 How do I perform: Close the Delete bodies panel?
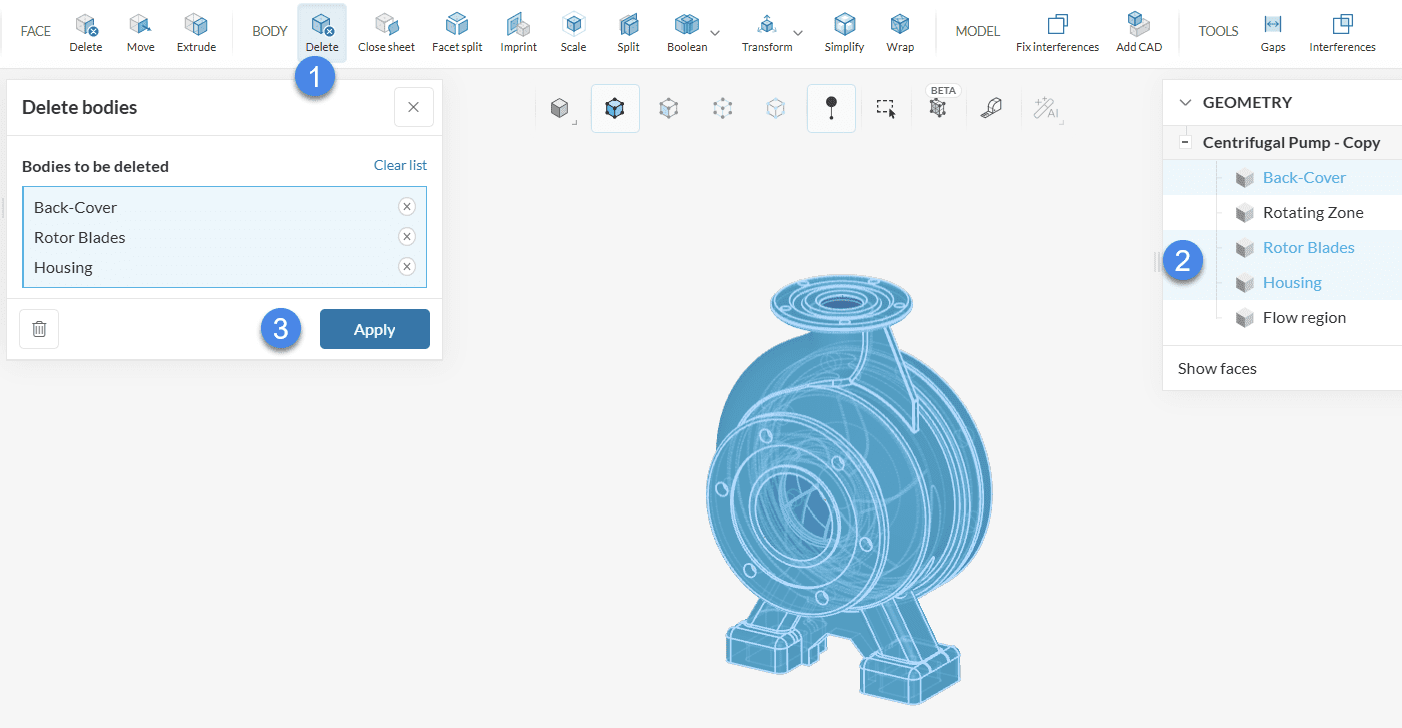(414, 107)
